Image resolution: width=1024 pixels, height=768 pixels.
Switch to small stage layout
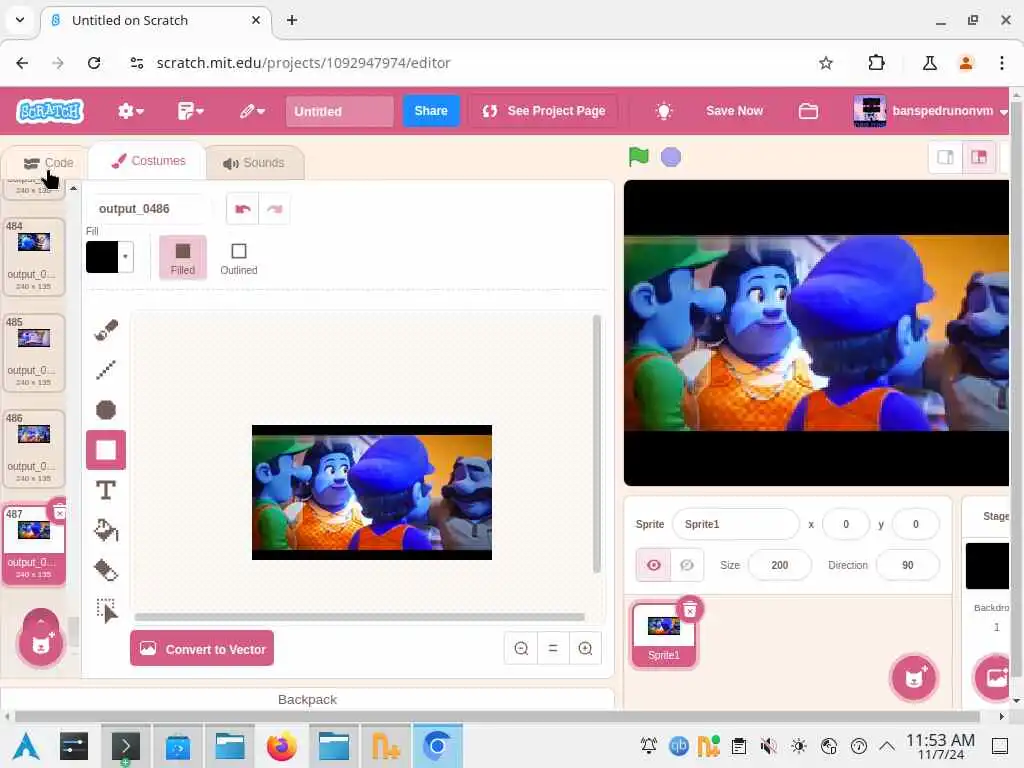click(945, 157)
